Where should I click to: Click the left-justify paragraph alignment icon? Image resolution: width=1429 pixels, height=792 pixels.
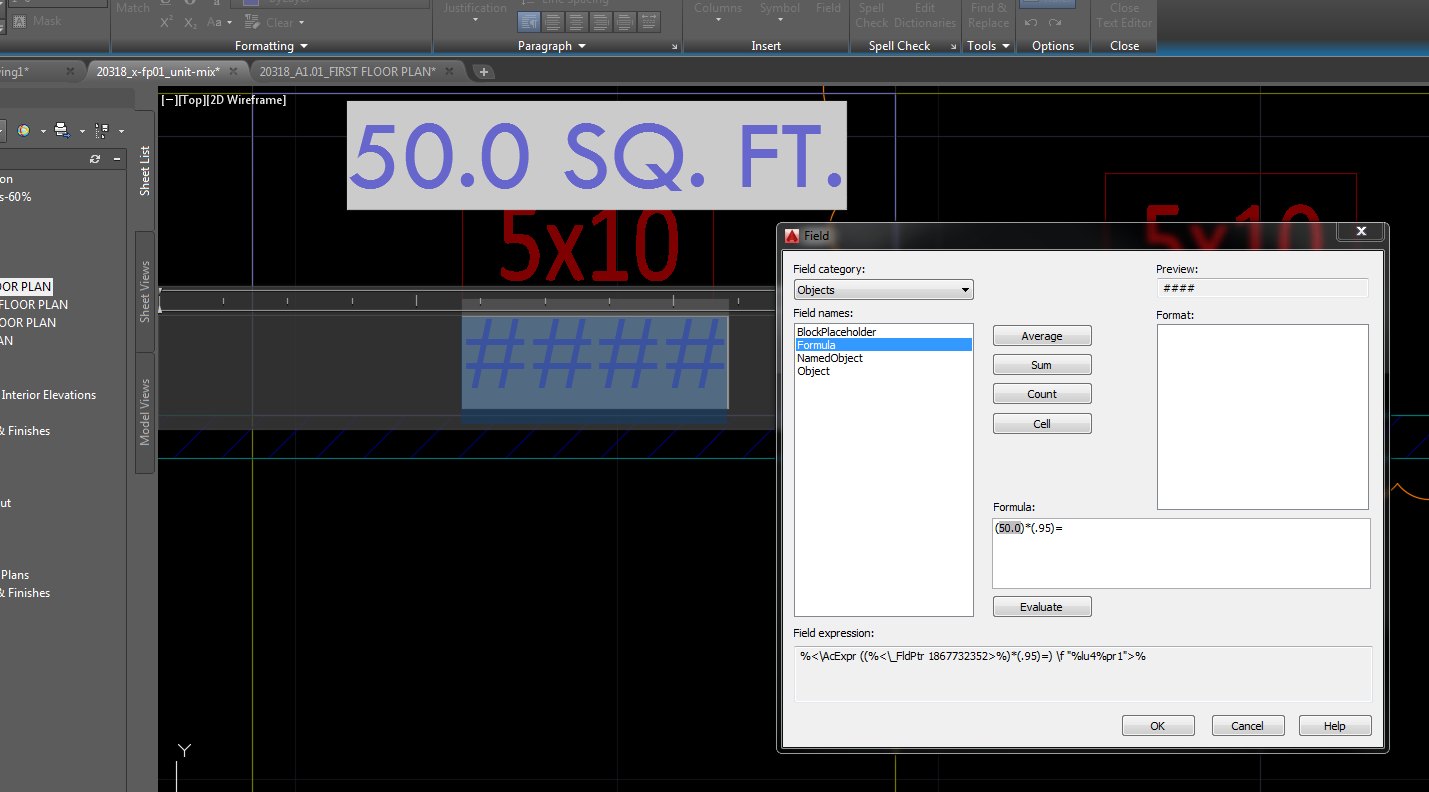coord(553,21)
